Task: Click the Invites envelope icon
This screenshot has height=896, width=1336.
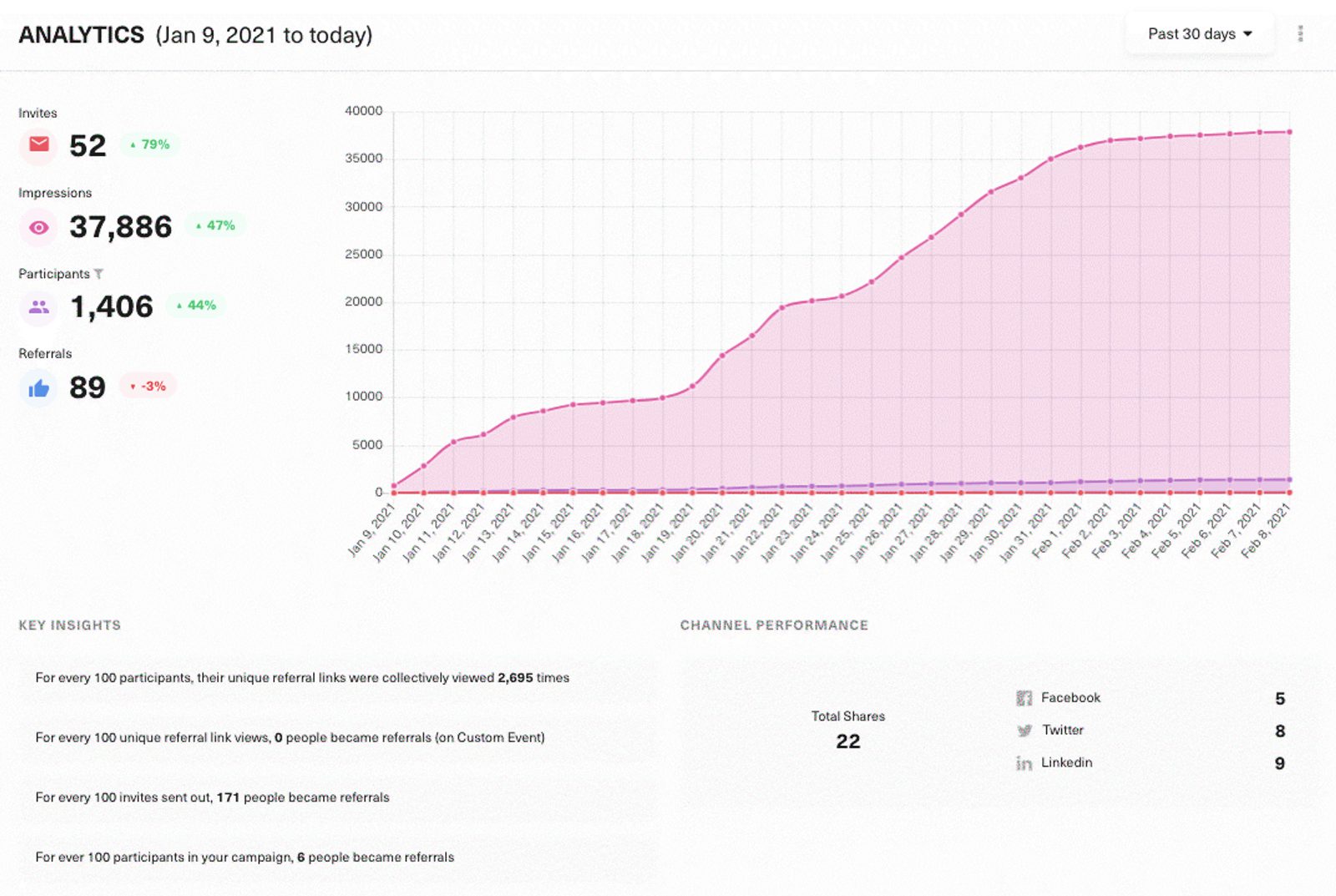Action: point(38,145)
